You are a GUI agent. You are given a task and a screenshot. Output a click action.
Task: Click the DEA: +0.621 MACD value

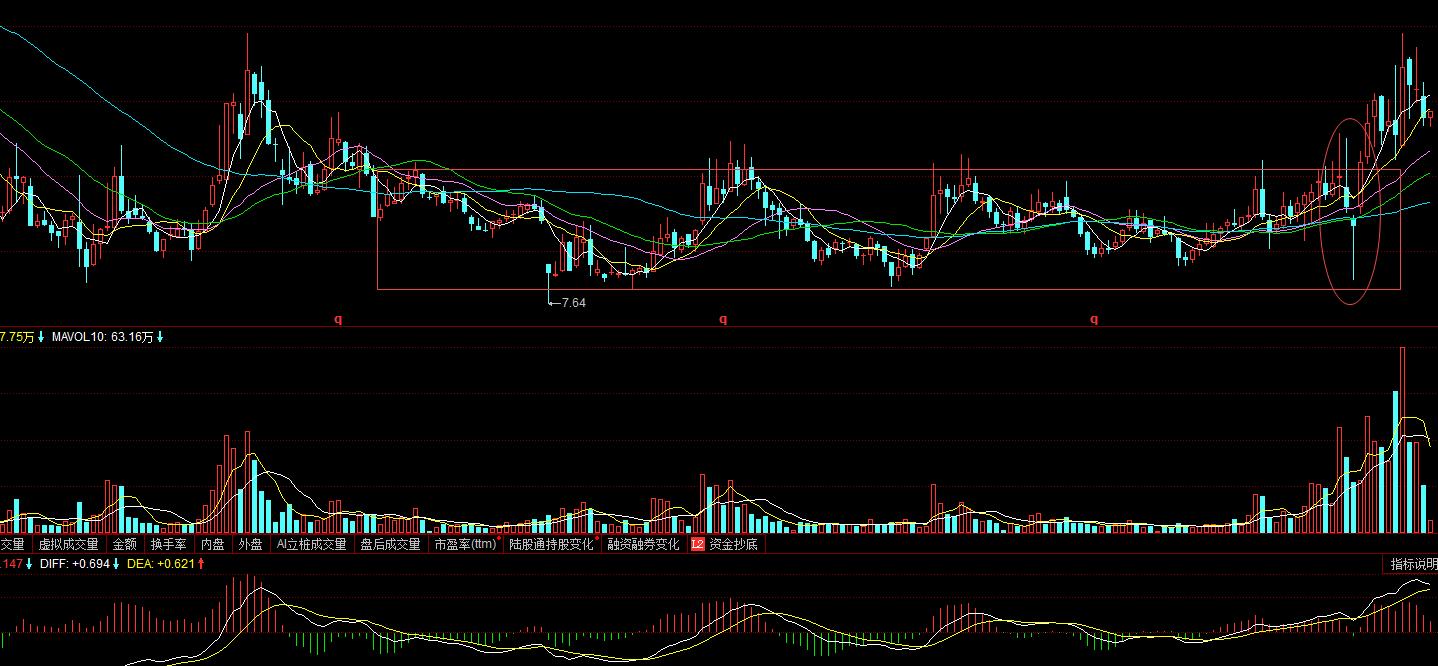coord(160,565)
